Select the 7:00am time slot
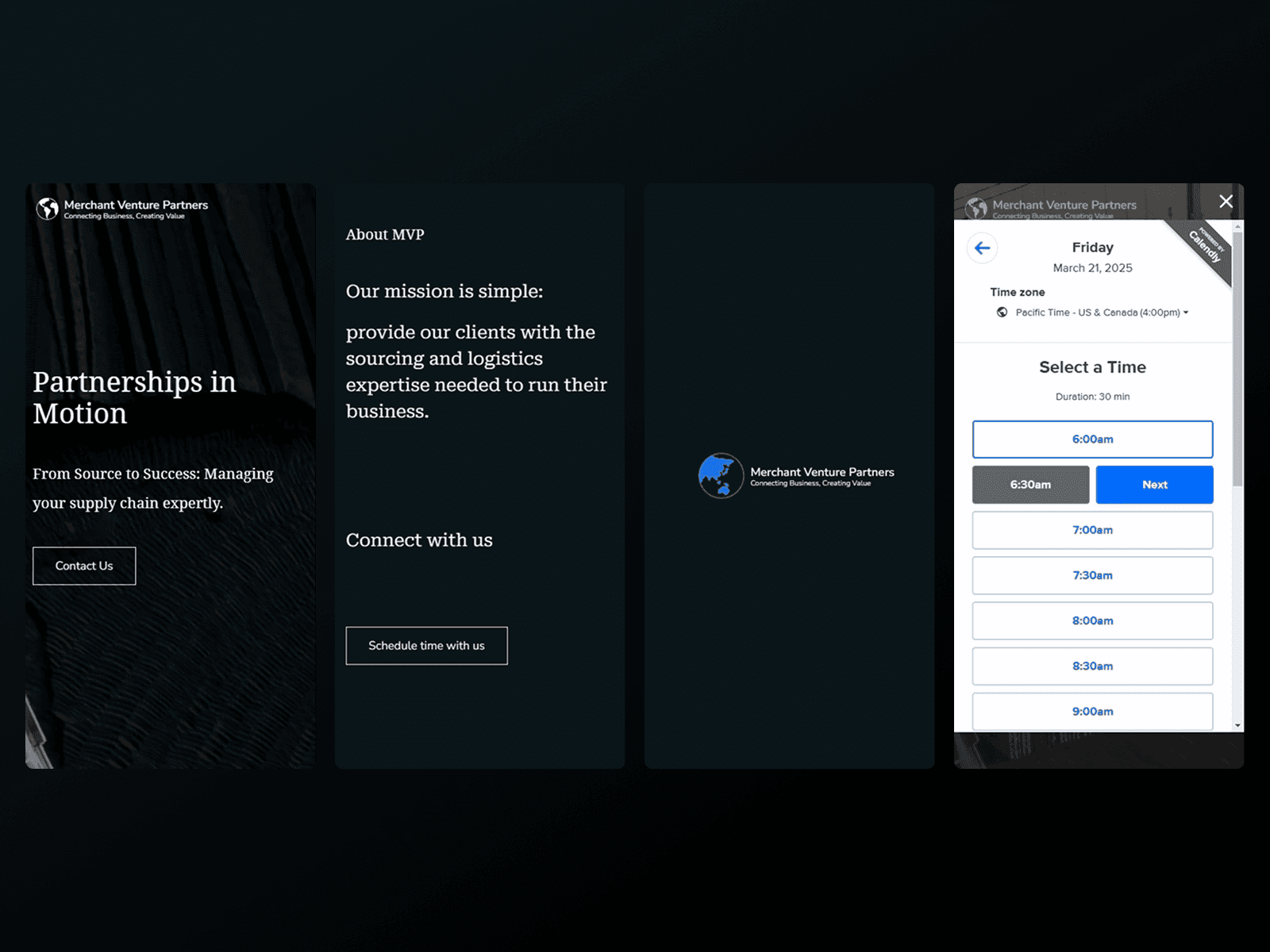 (1092, 530)
